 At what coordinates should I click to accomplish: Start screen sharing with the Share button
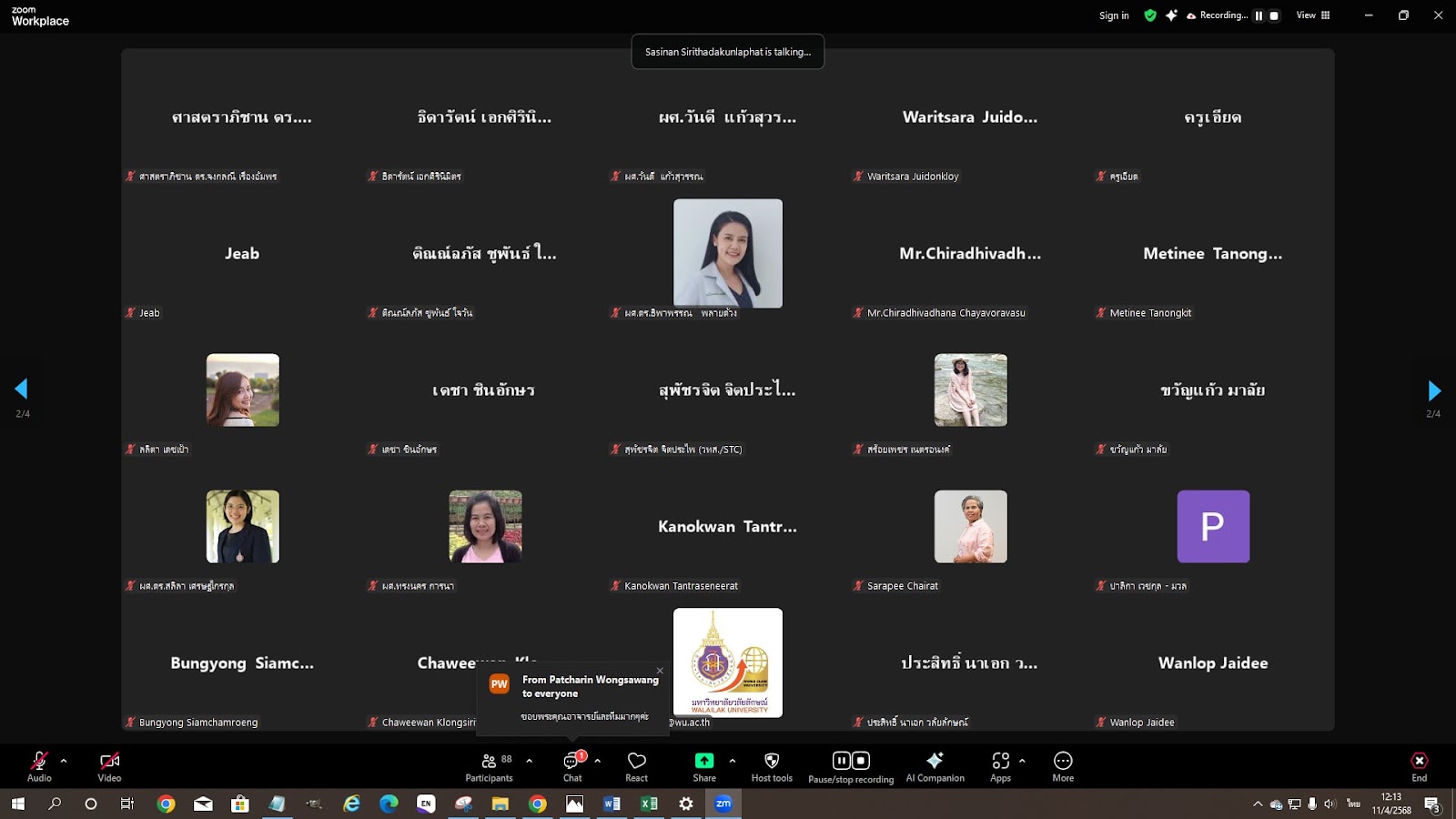(x=704, y=766)
